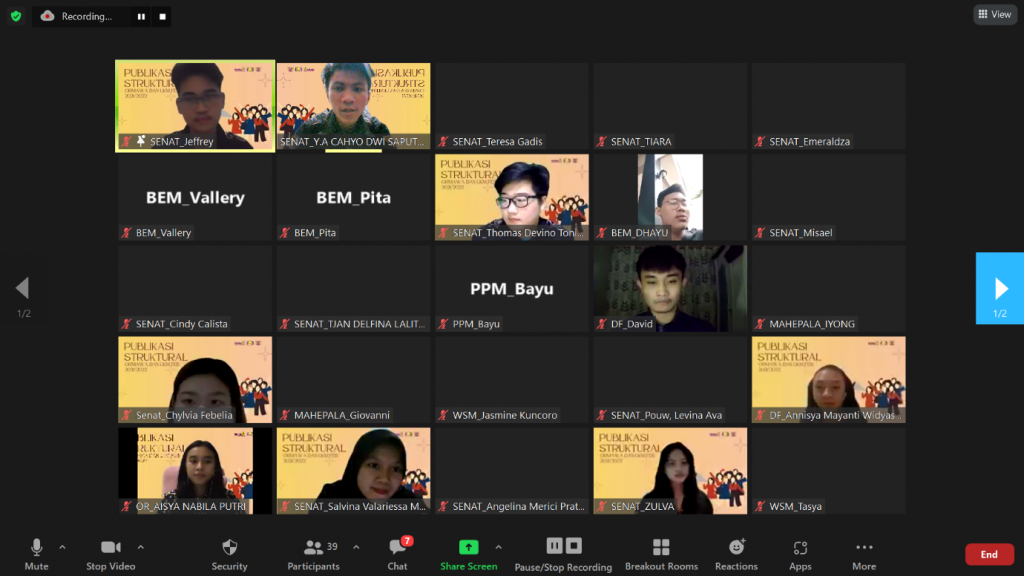Select OR_AISYA NABILA PUTRI video tile

pos(195,471)
